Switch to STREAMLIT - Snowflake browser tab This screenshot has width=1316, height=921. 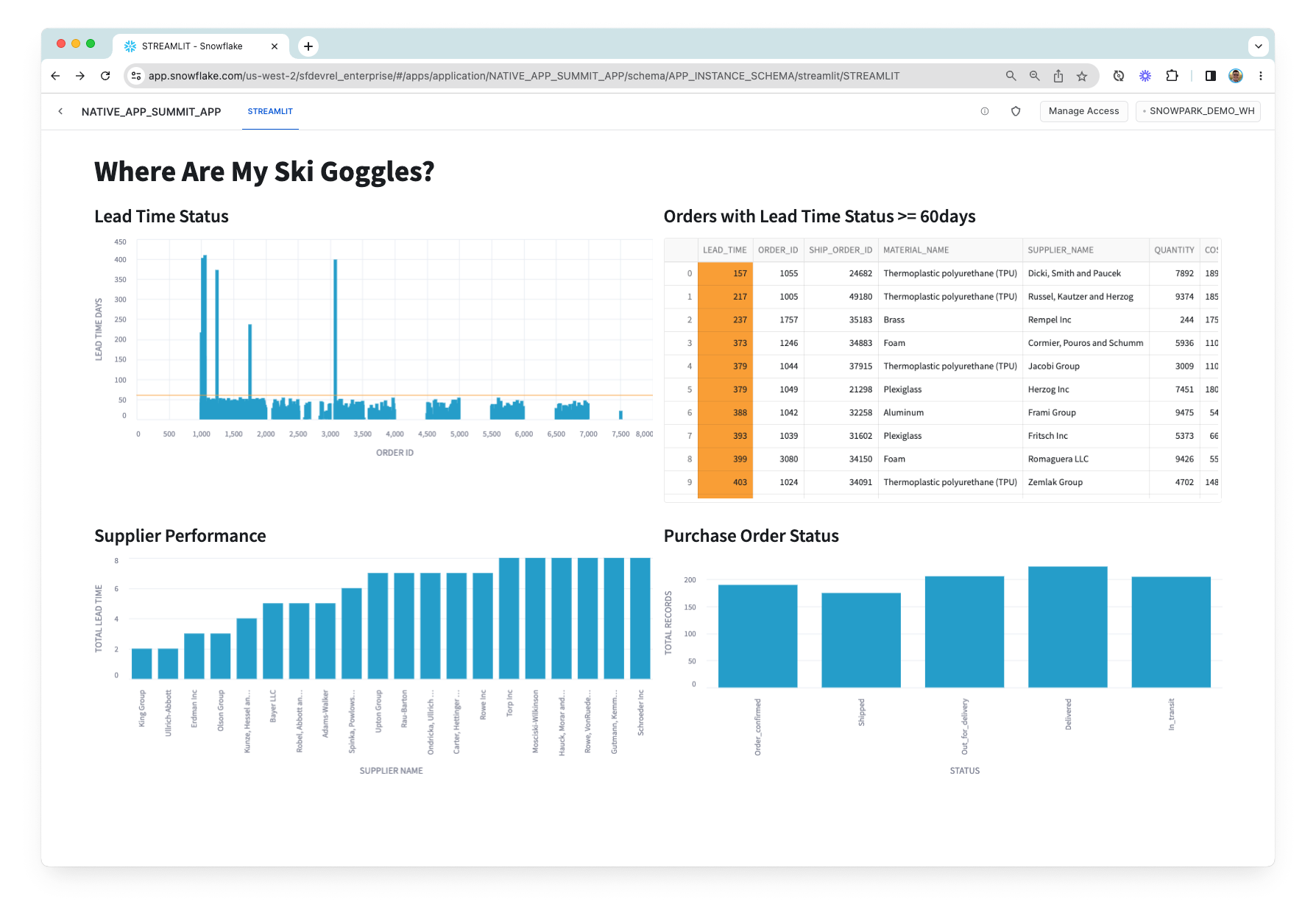(x=192, y=46)
